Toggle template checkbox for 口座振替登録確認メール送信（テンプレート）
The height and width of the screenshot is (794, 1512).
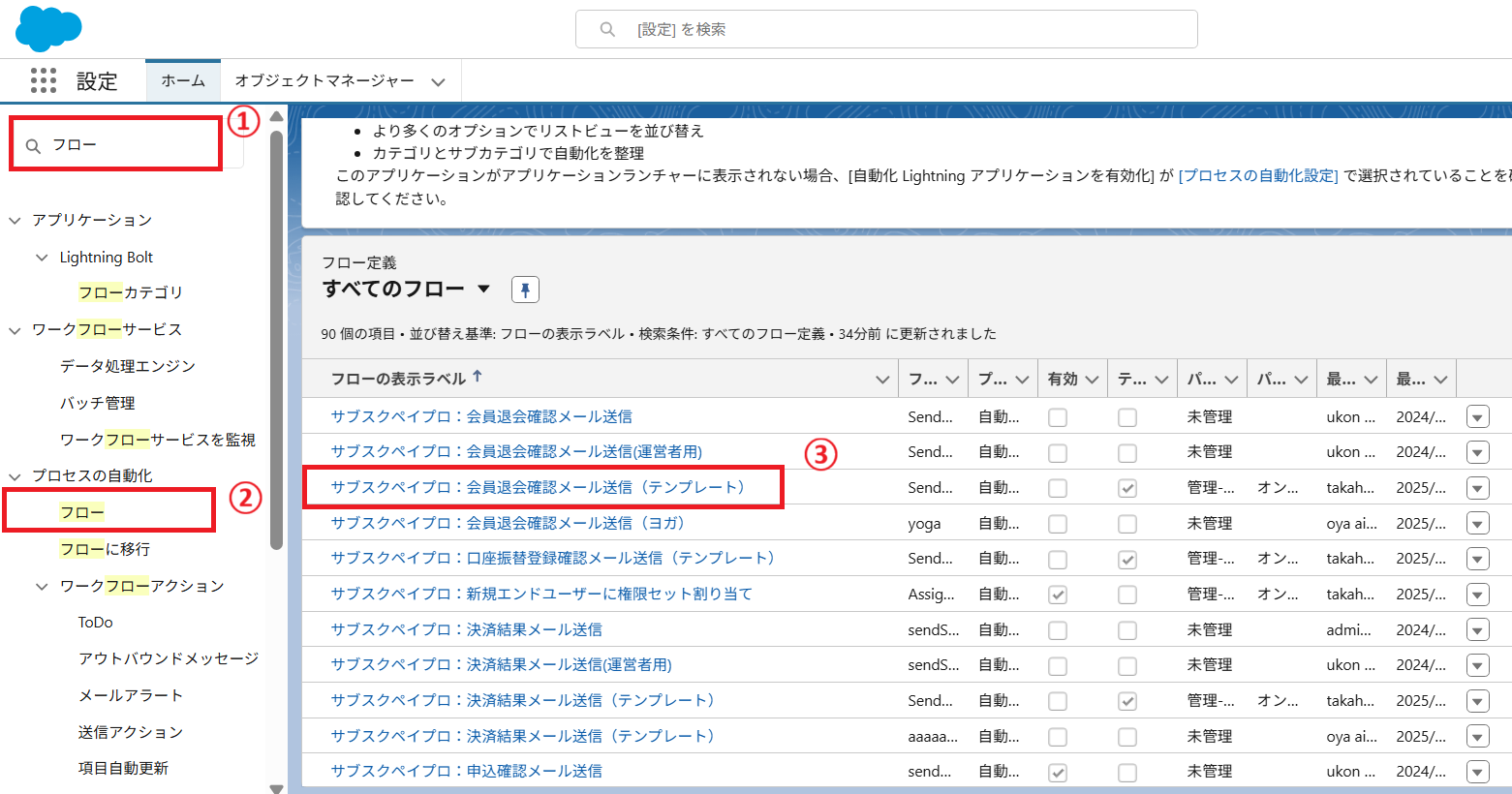click(x=1127, y=560)
